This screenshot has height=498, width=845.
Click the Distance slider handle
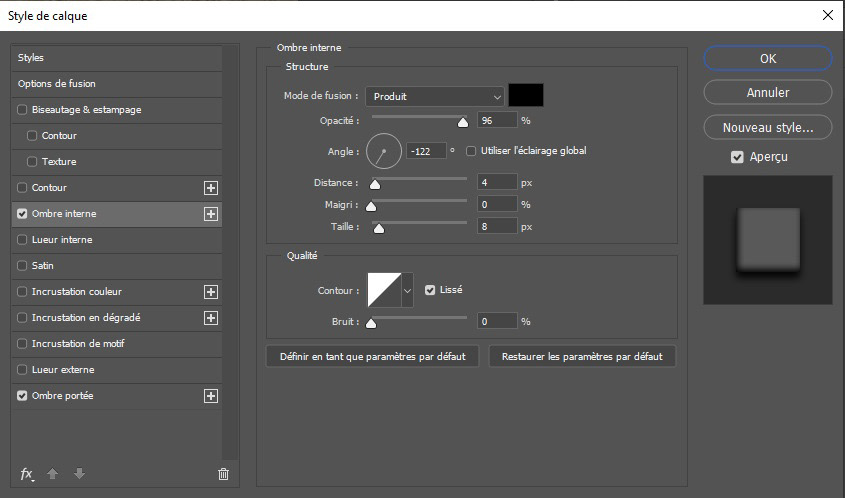click(x=375, y=184)
